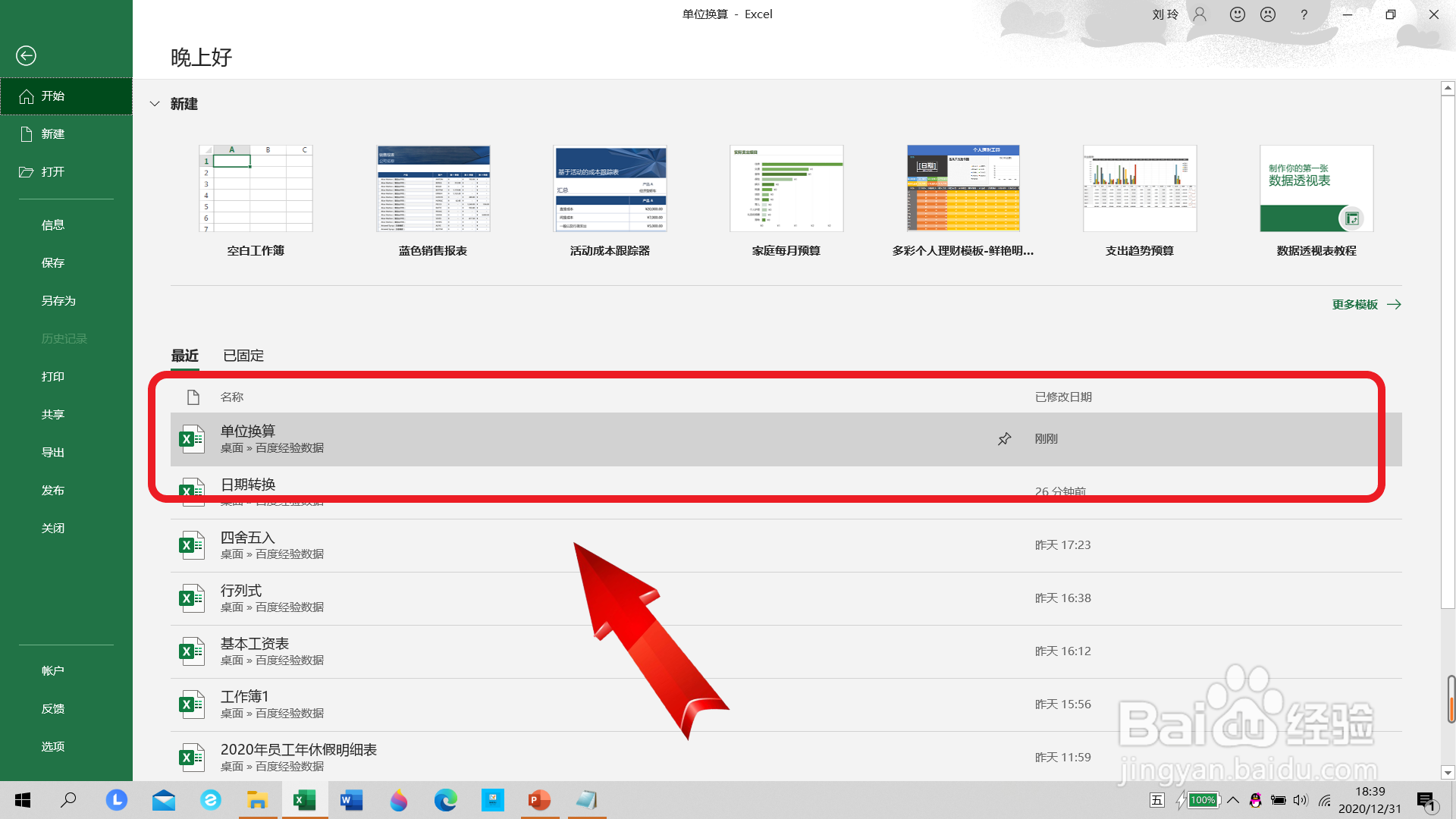Select 活动成本跟踪器 template thumbnail
The width and height of the screenshot is (1456, 819).
pos(610,189)
